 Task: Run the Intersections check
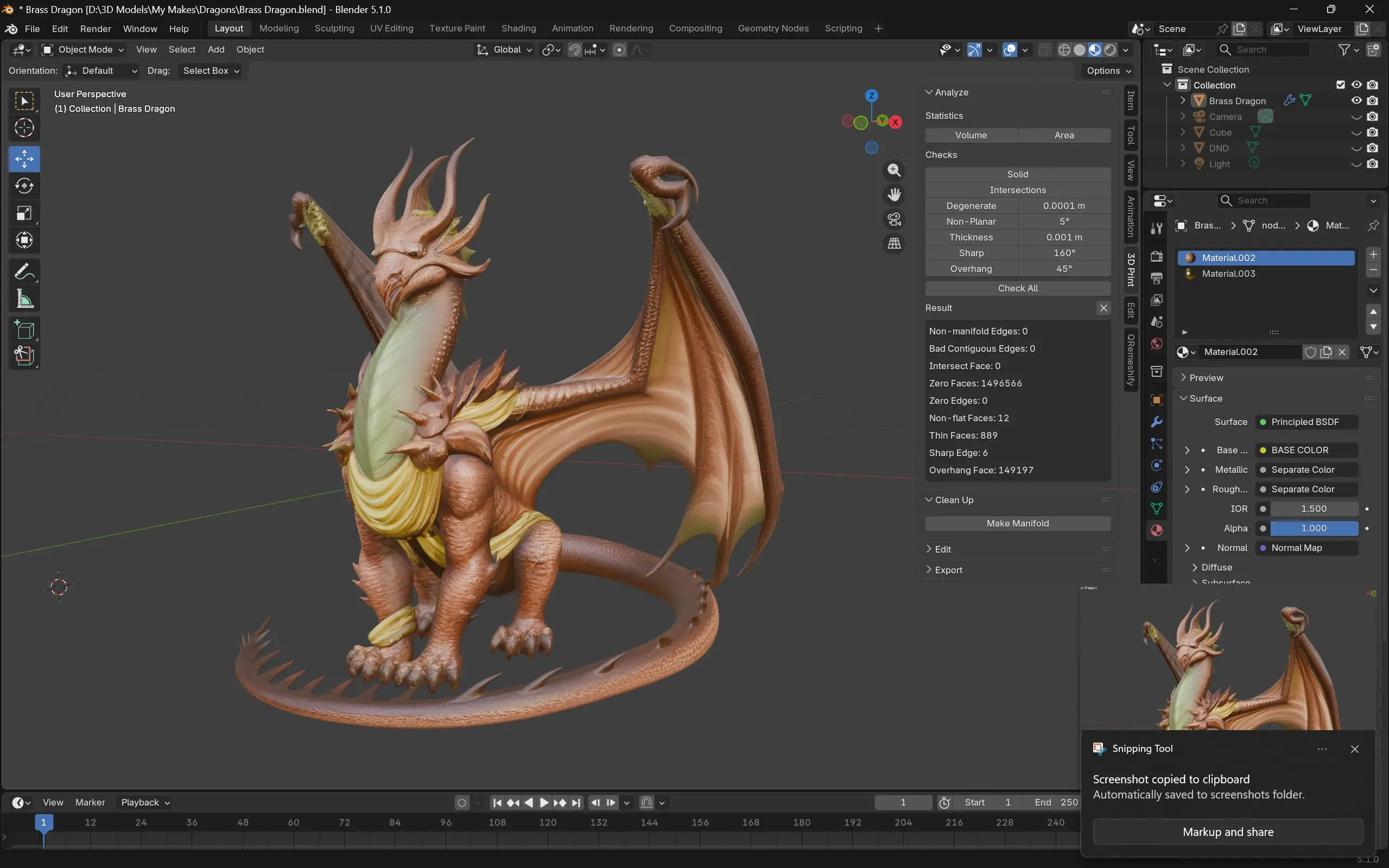1018,190
